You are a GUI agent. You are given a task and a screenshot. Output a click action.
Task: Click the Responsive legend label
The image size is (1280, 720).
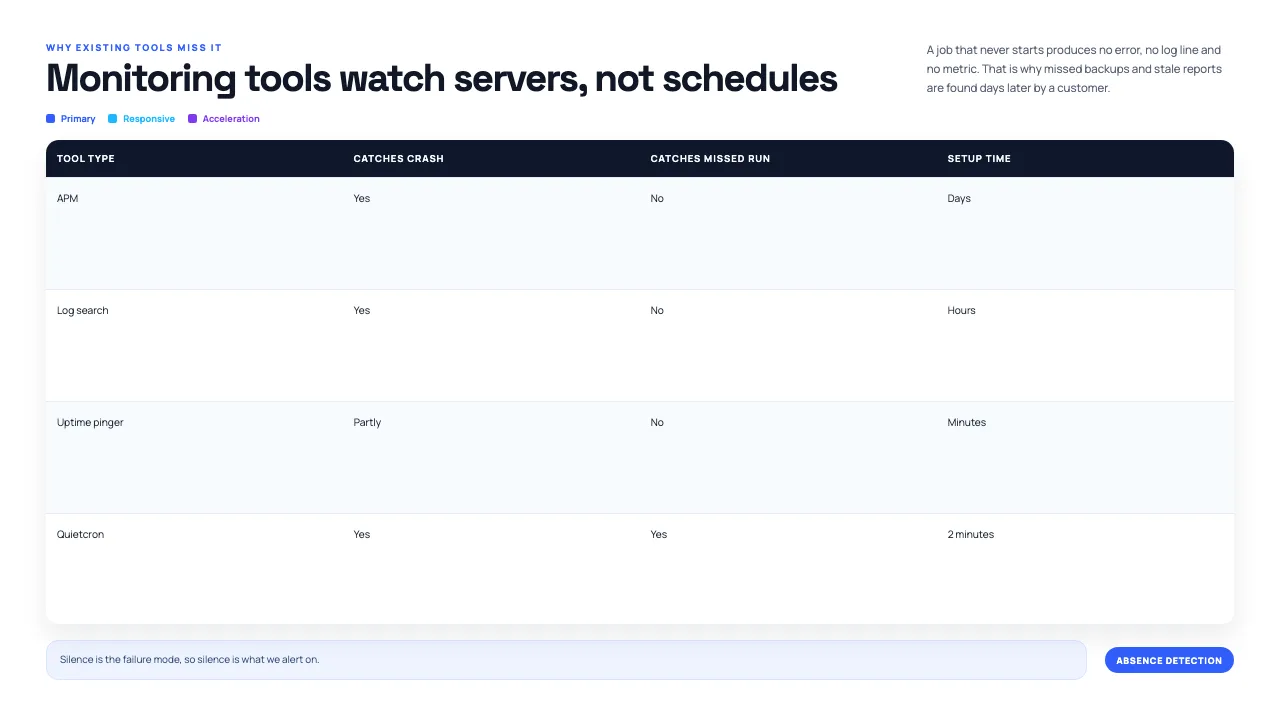[x=149, y=119]
